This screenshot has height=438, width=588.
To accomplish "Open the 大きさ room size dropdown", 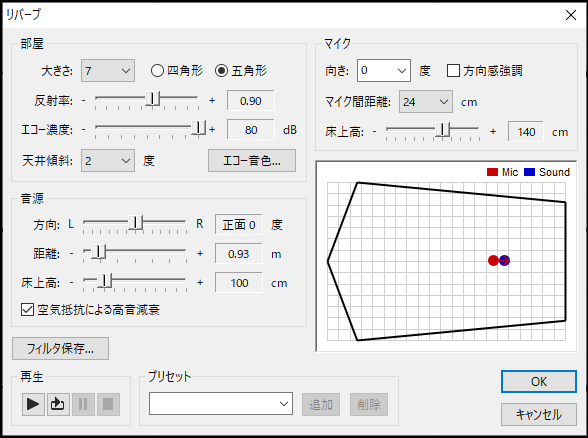I will click(108, 70).
